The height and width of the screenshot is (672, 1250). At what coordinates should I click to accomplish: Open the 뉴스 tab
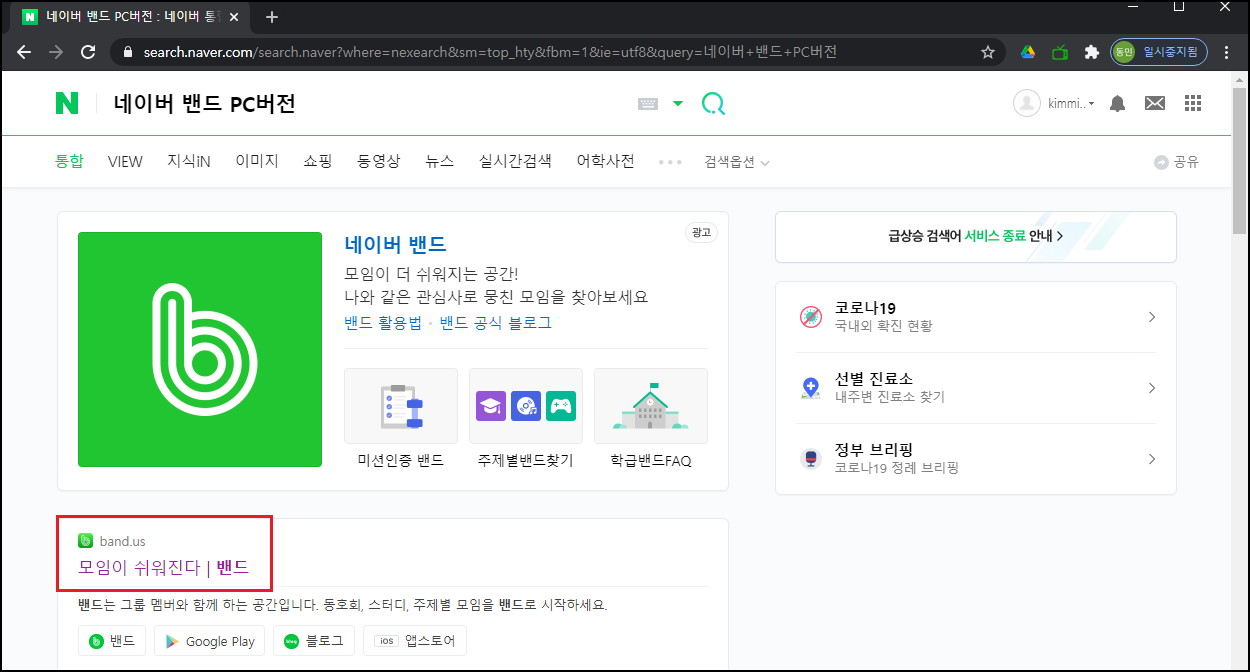tap(439, 161)
